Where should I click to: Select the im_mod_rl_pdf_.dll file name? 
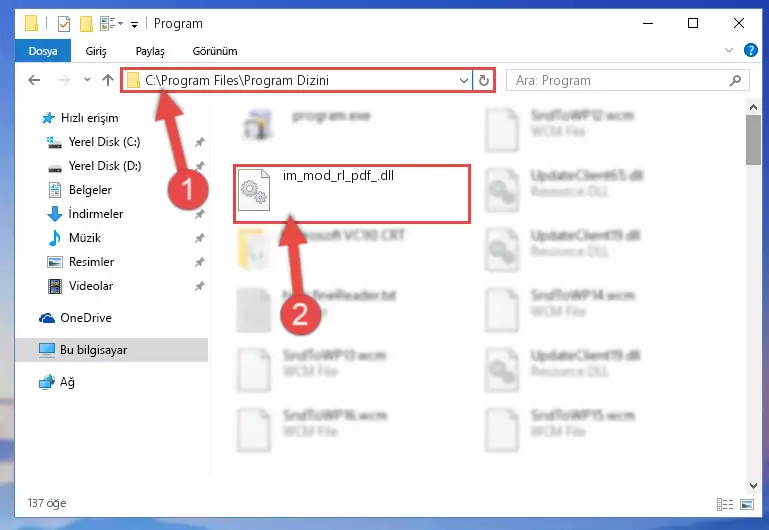338,176
